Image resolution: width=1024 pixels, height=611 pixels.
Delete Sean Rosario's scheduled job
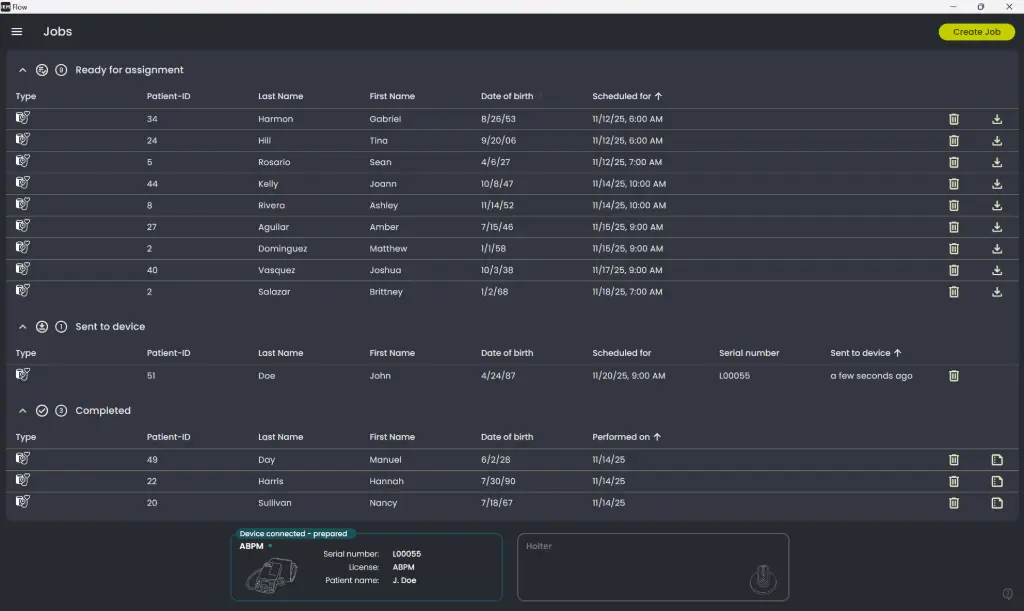pos(953,162)
